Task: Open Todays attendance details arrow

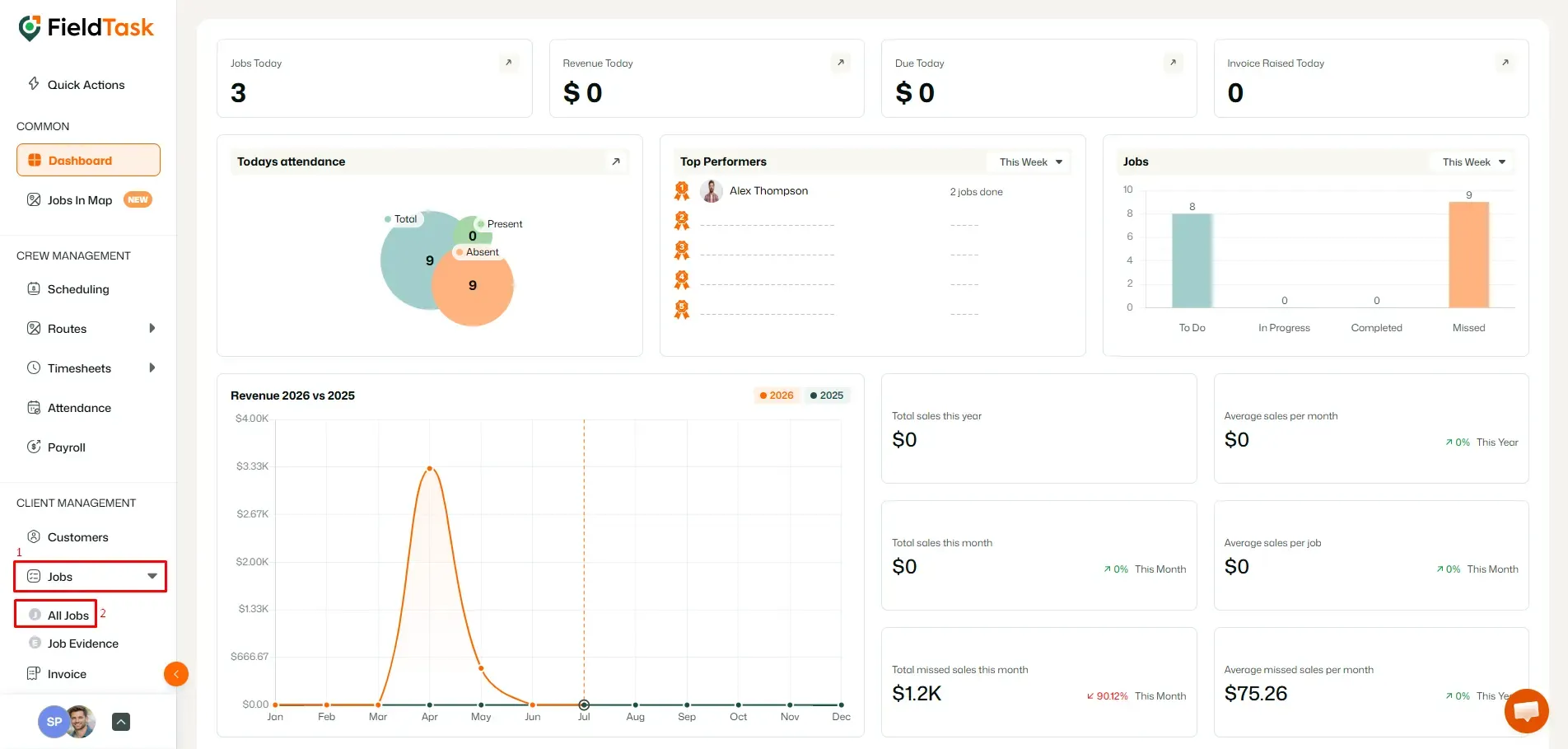Action: pos(616,162)
